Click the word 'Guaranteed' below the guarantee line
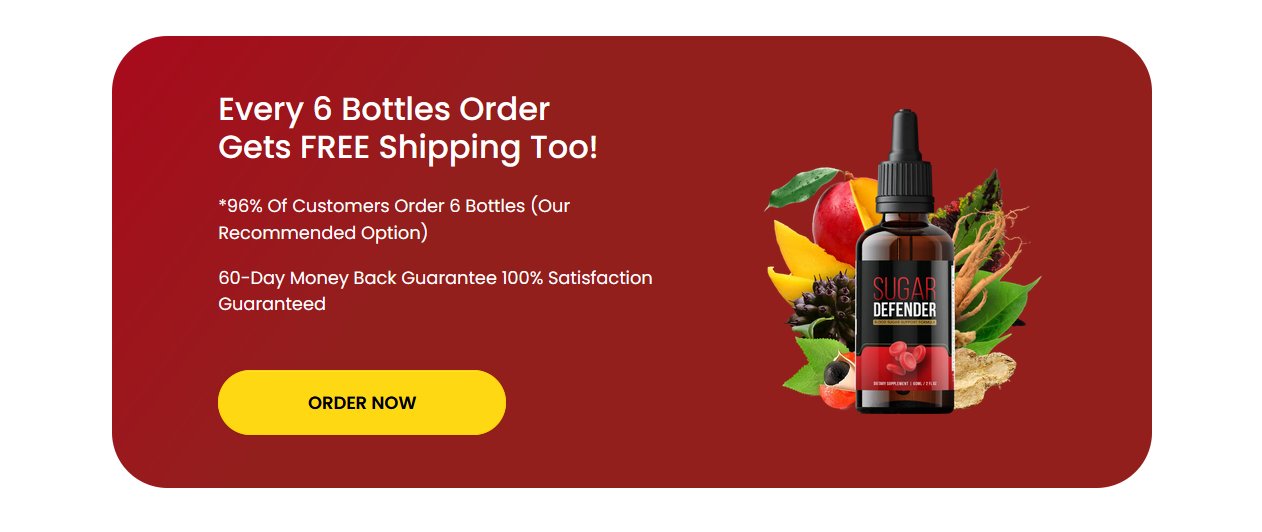 click(272, 303)
